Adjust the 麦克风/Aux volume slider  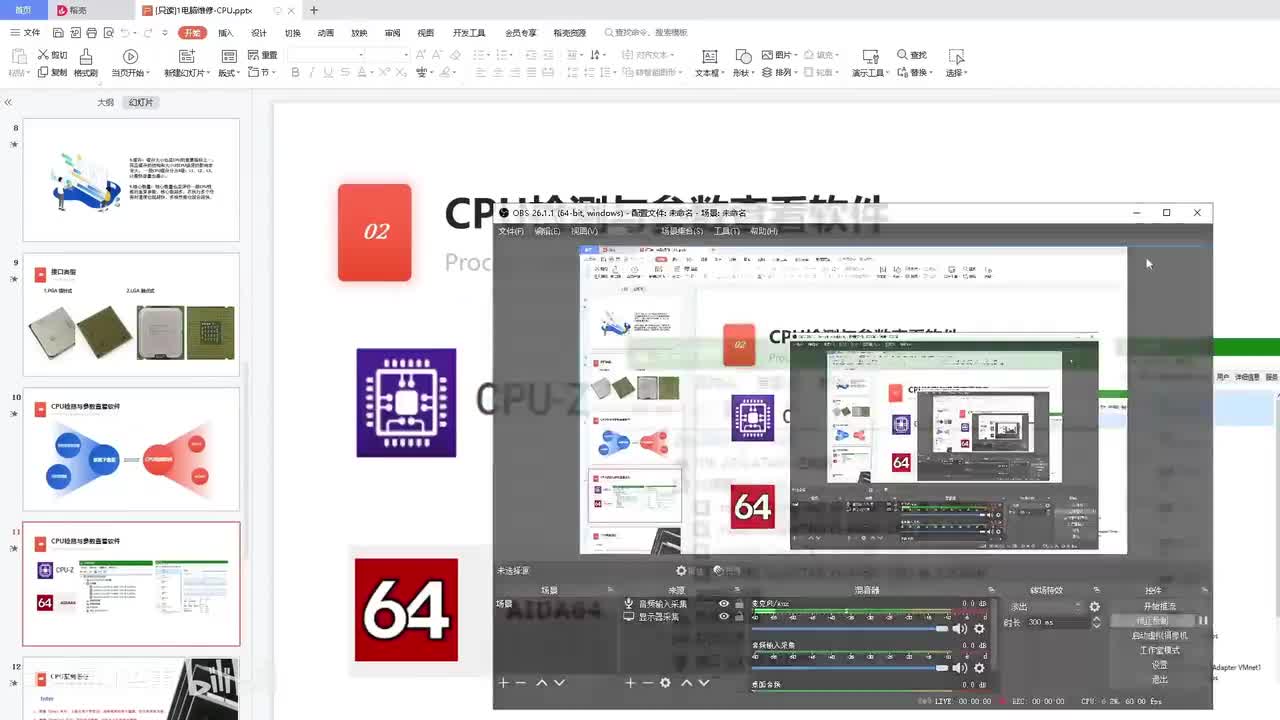click(x=849, y=628)
